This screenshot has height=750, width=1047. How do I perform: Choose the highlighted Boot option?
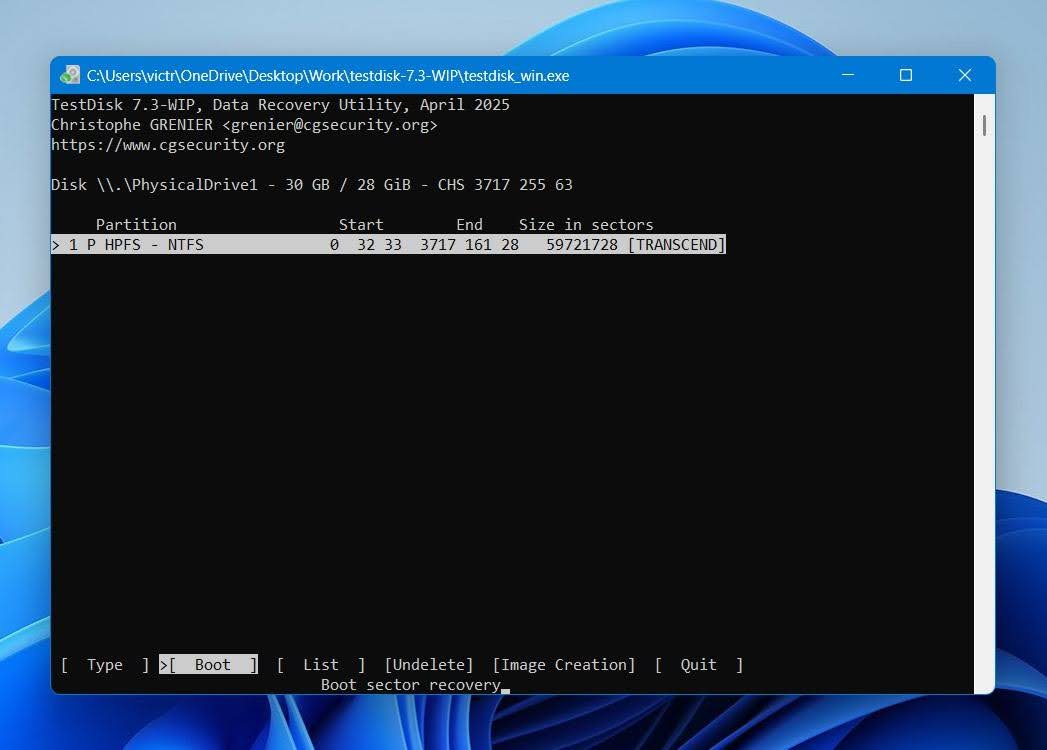coord(208,665)
